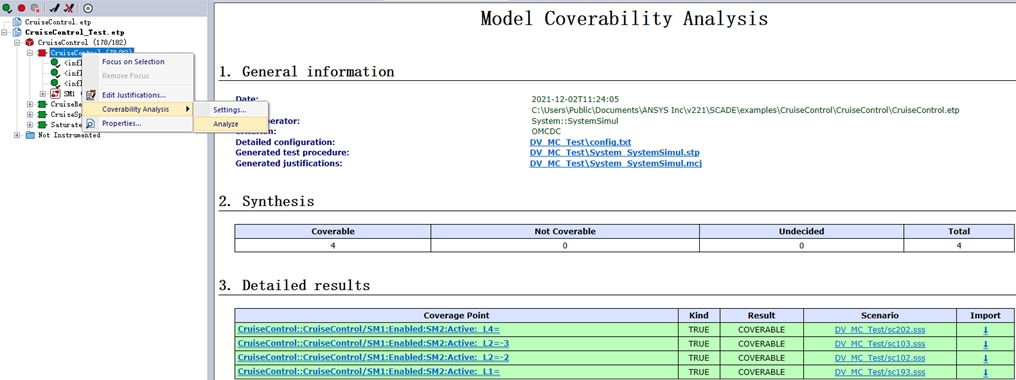
Task: Click the Not Coverable column header
Action: point(565,232)
